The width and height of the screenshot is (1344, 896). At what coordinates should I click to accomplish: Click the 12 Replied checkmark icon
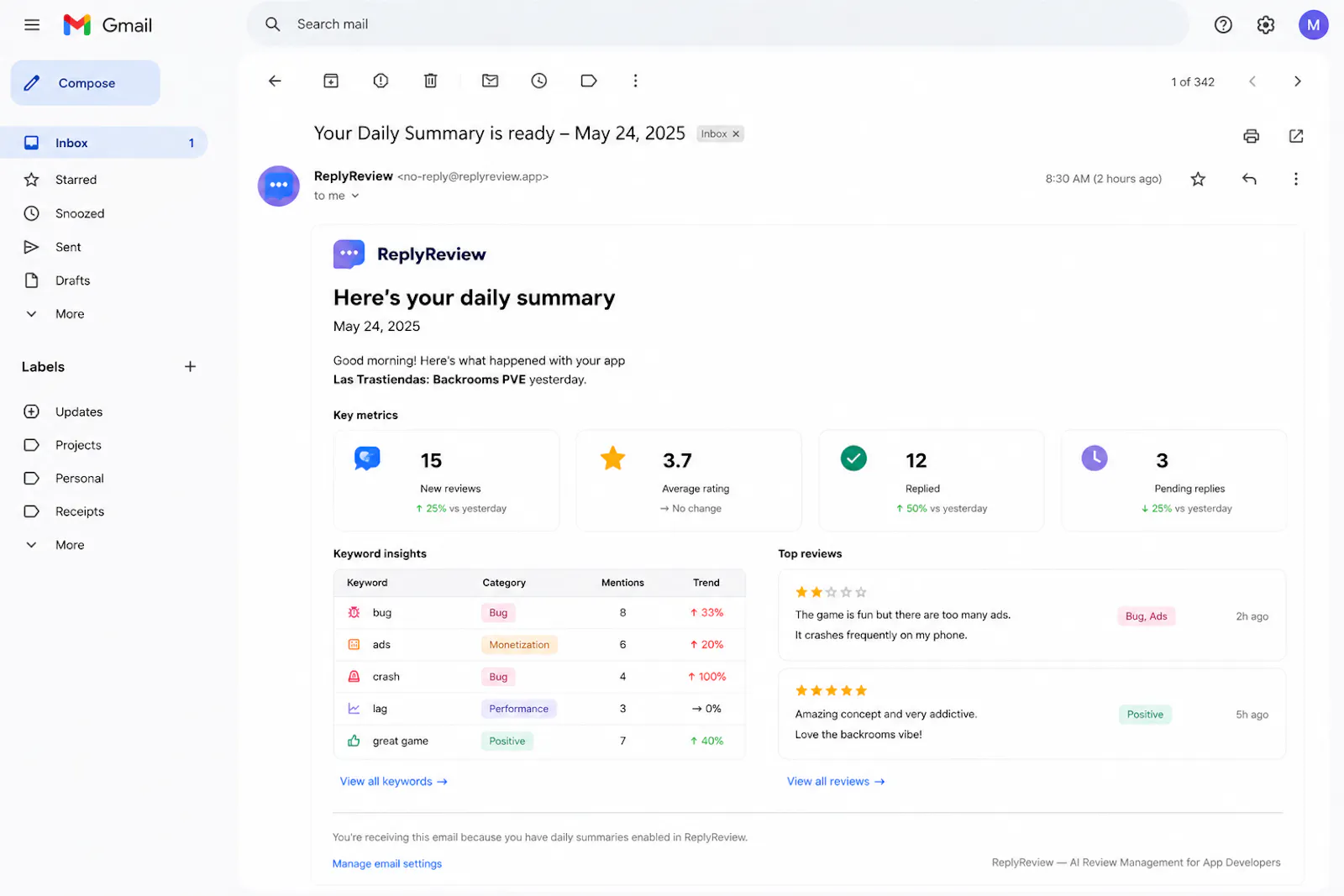853,458
